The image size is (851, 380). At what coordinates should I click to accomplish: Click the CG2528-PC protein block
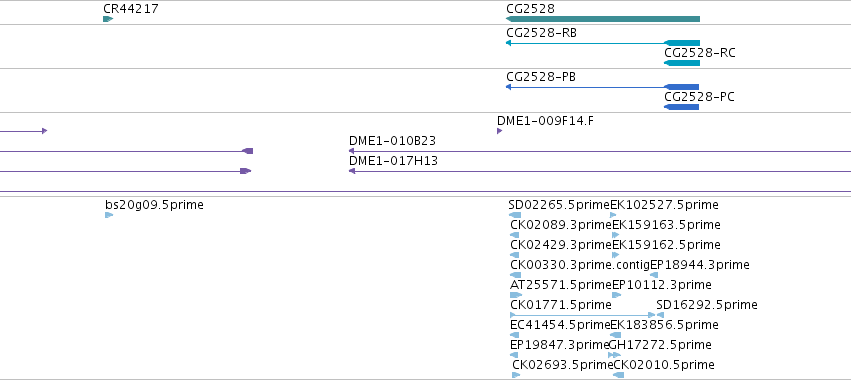(x=681, y=107)
